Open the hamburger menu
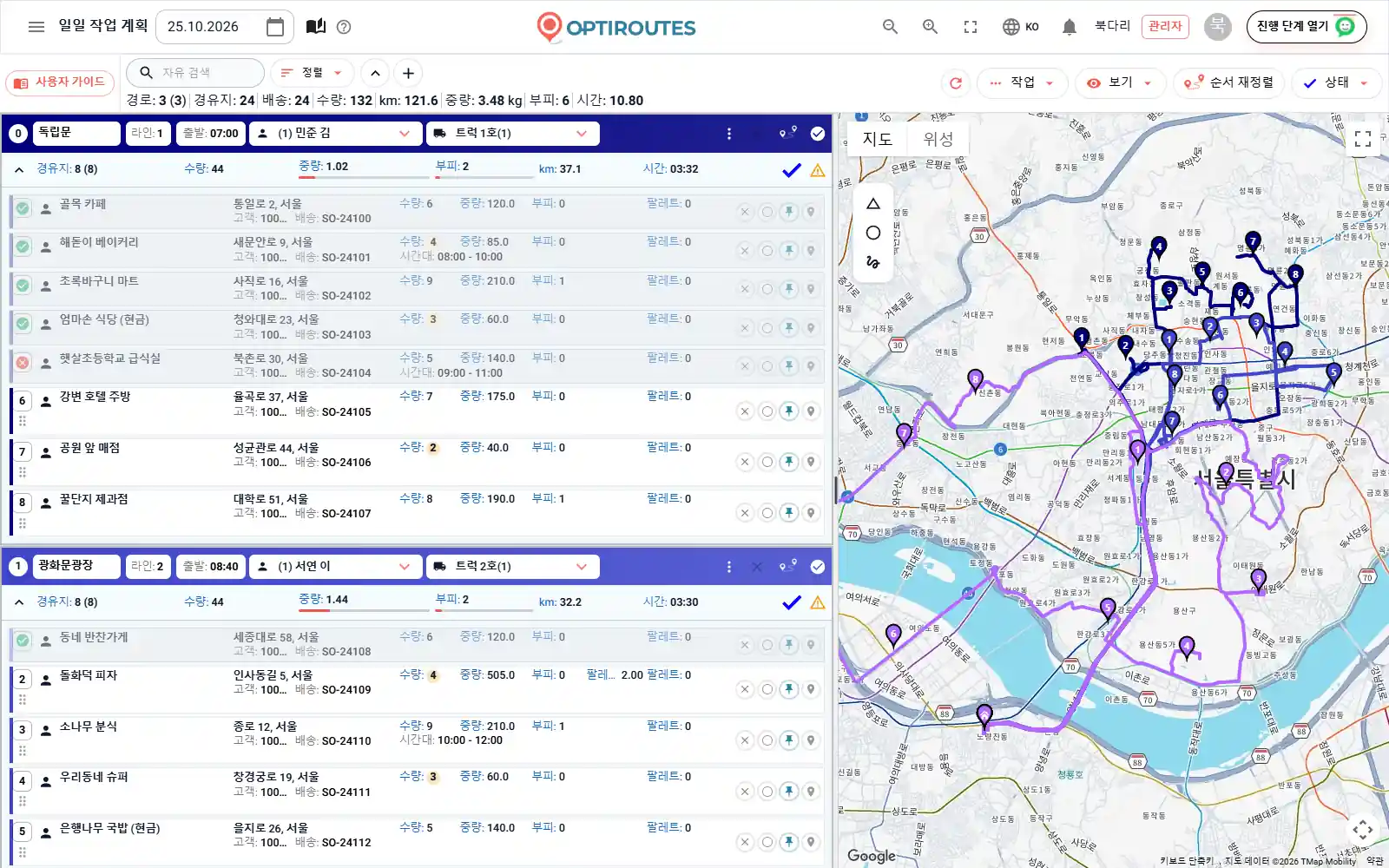This screenshot has width=1389, height=868. tap(36, 27)
